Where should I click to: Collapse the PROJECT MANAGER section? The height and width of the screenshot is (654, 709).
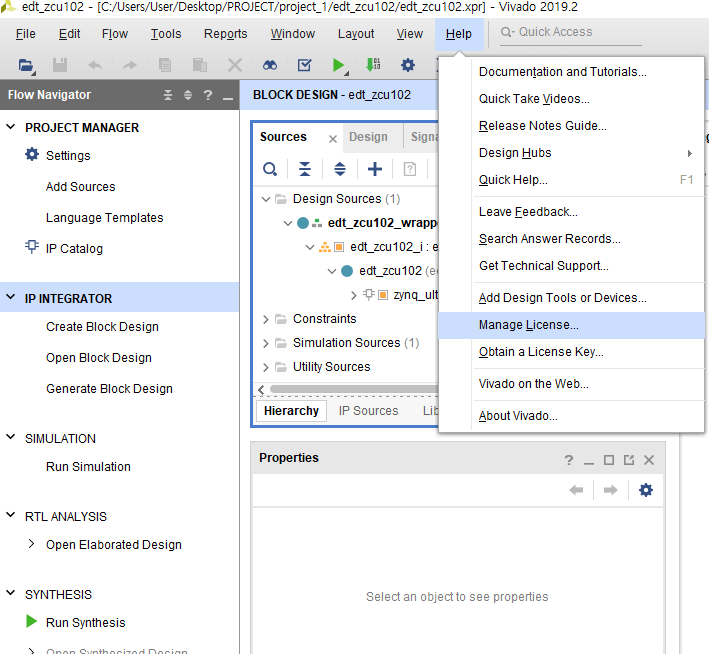[11, 127]
